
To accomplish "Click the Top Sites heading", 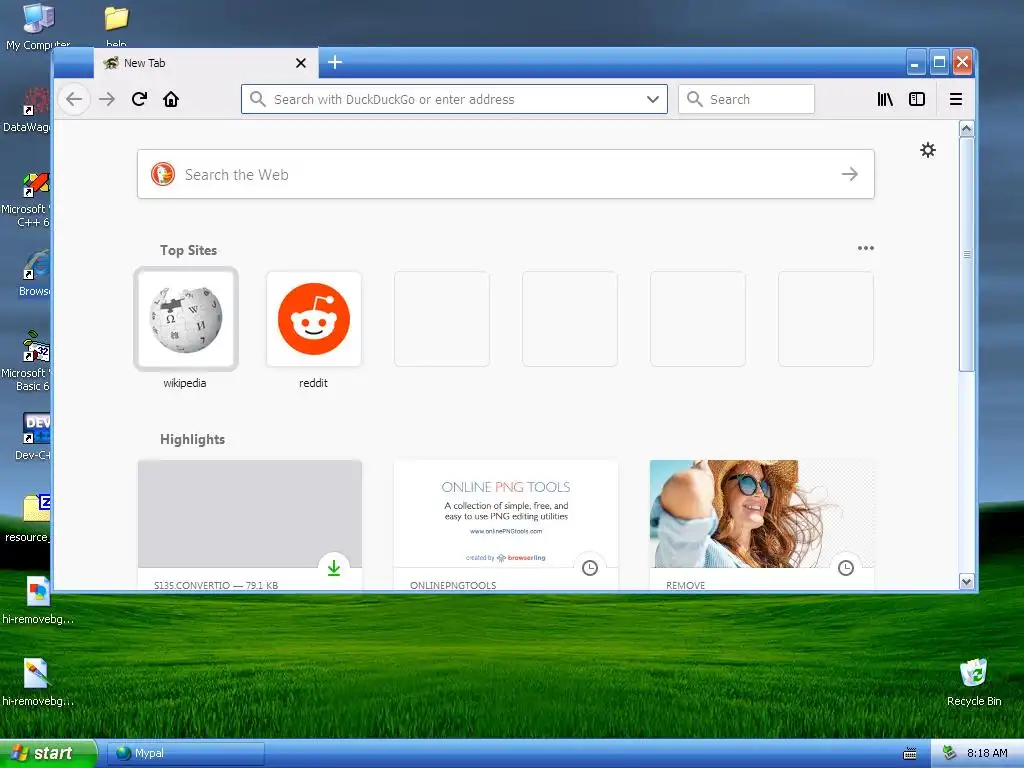I will pyautogui.click(x=188, y=250).
